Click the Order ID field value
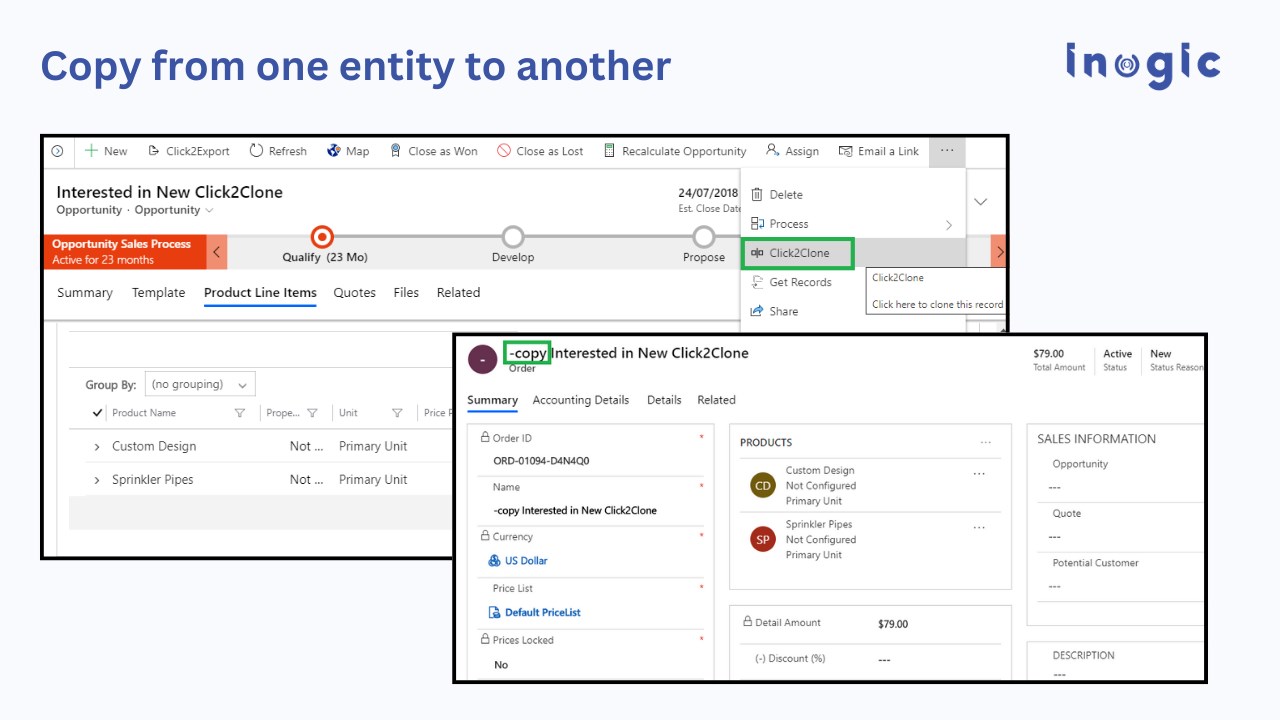 (x=541, y=461)
